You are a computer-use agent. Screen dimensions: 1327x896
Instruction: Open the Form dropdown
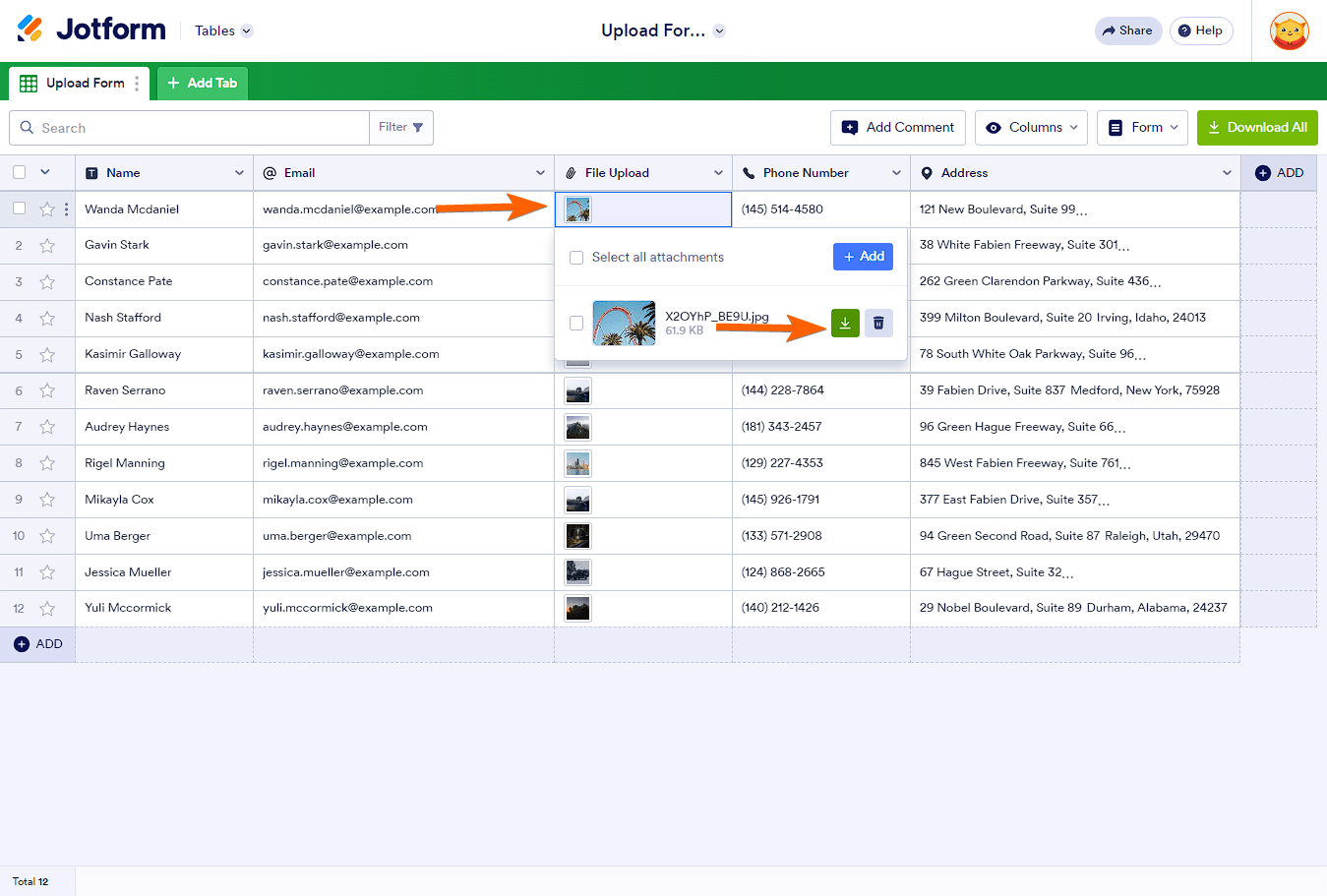(x=1142, y=128)
